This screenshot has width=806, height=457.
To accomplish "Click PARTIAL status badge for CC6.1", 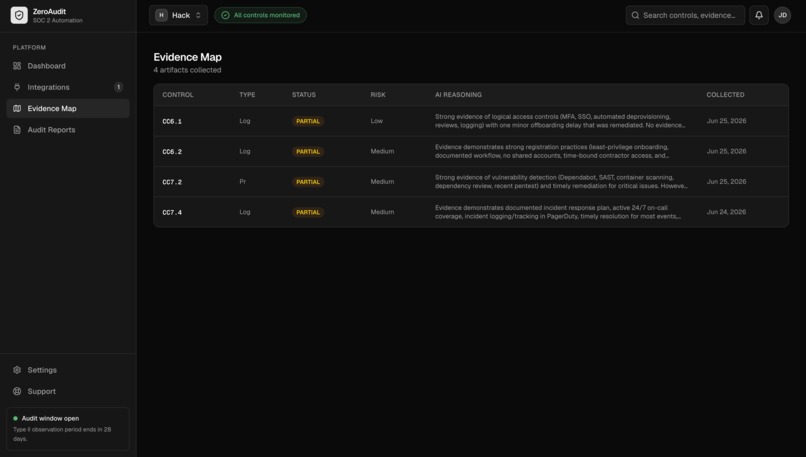I will pos(308,121).
